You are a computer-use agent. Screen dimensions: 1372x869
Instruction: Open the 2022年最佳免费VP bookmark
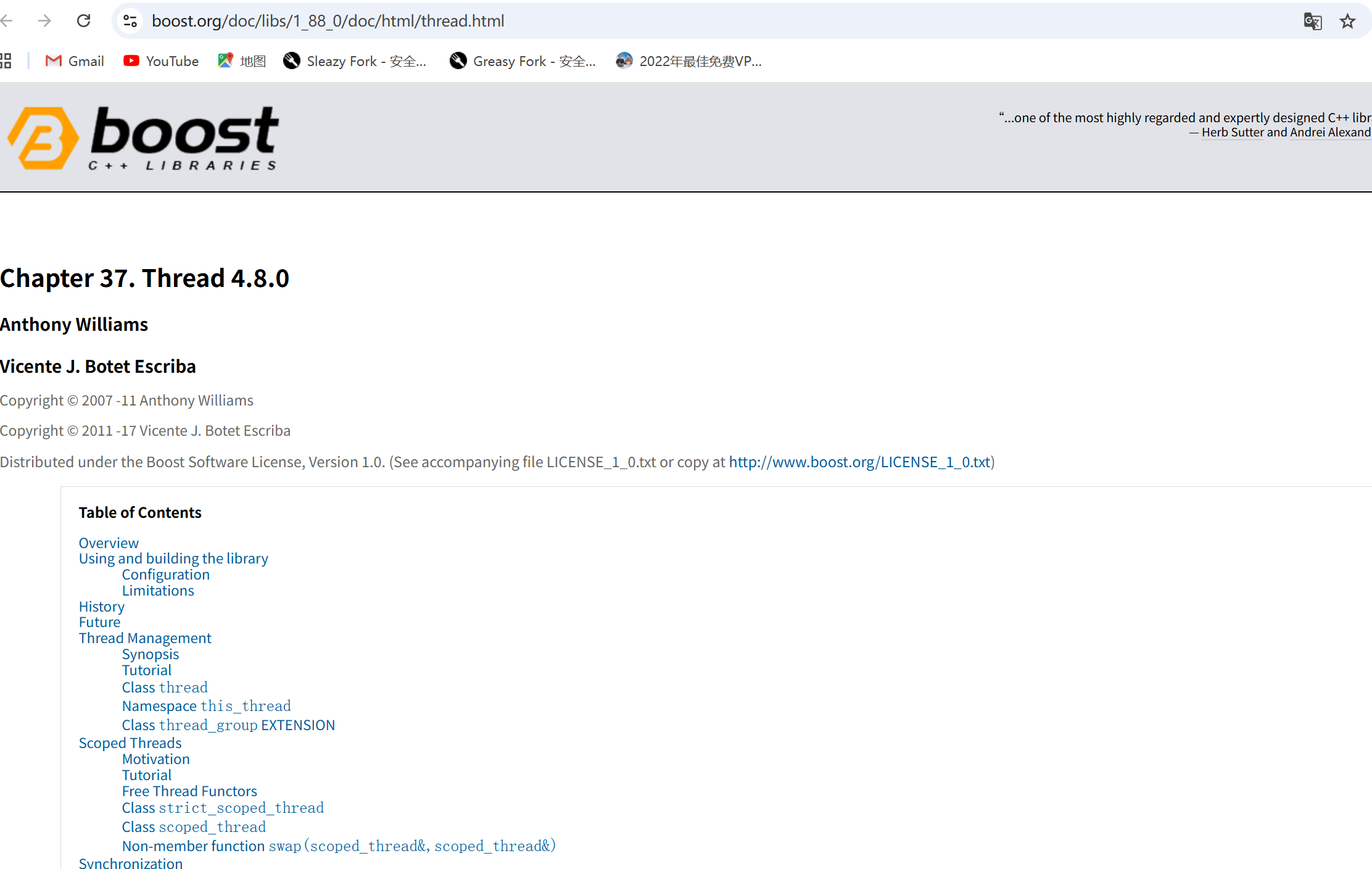tap(688, 61)
